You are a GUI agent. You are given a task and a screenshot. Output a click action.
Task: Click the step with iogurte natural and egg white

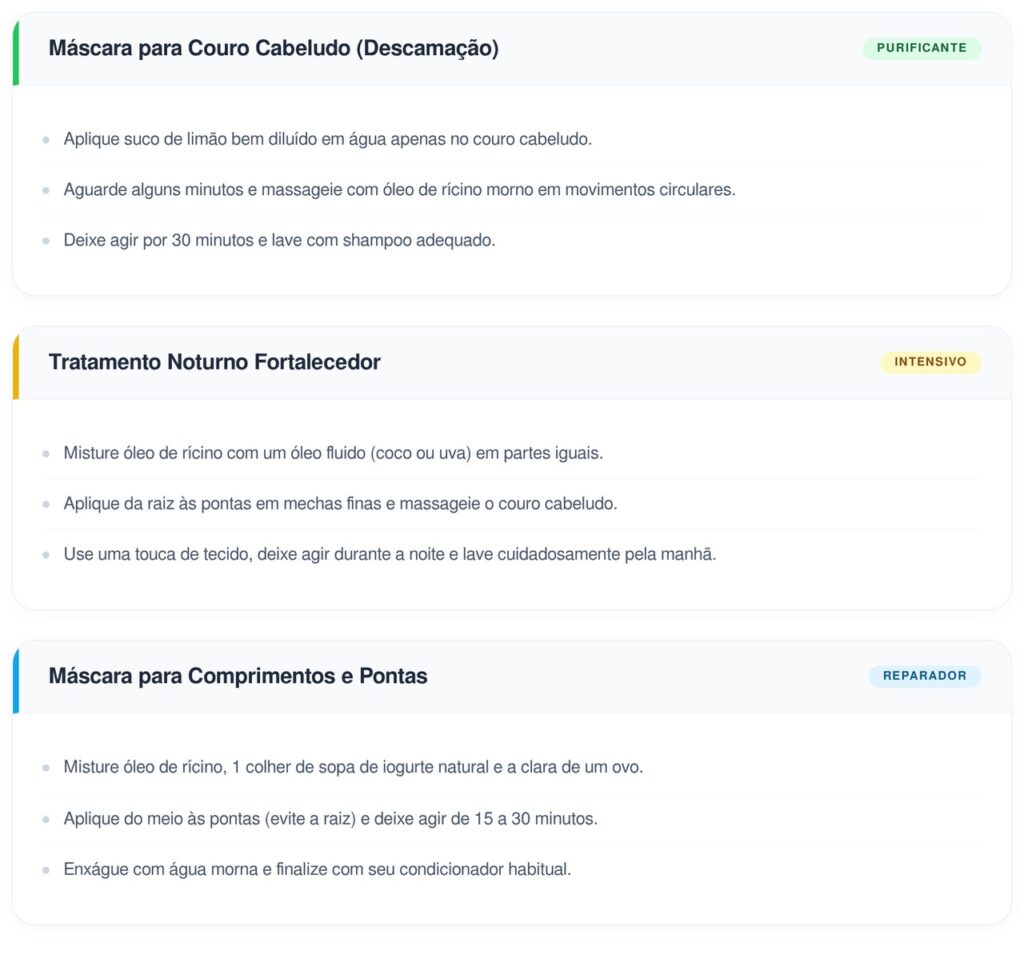[x=353, y=767]
